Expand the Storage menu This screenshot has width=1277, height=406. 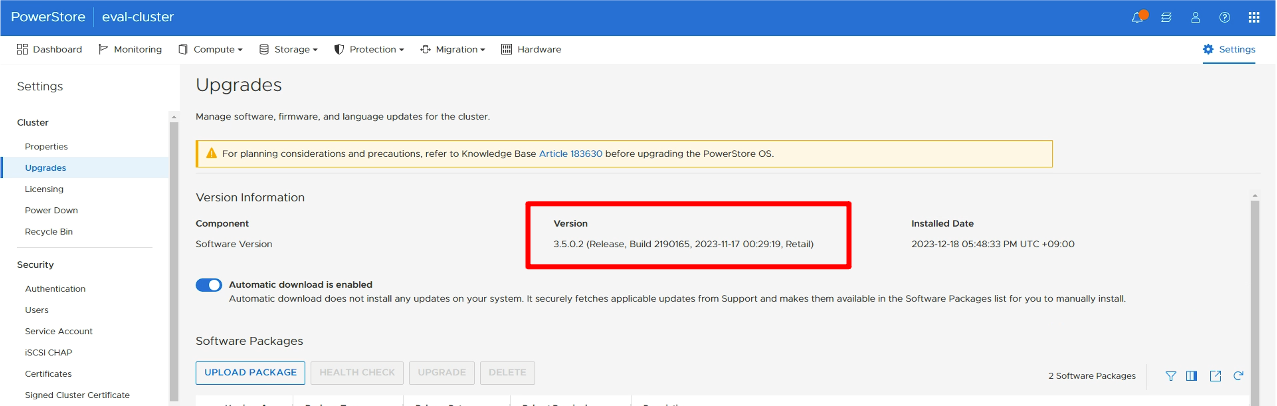(288, 49)
